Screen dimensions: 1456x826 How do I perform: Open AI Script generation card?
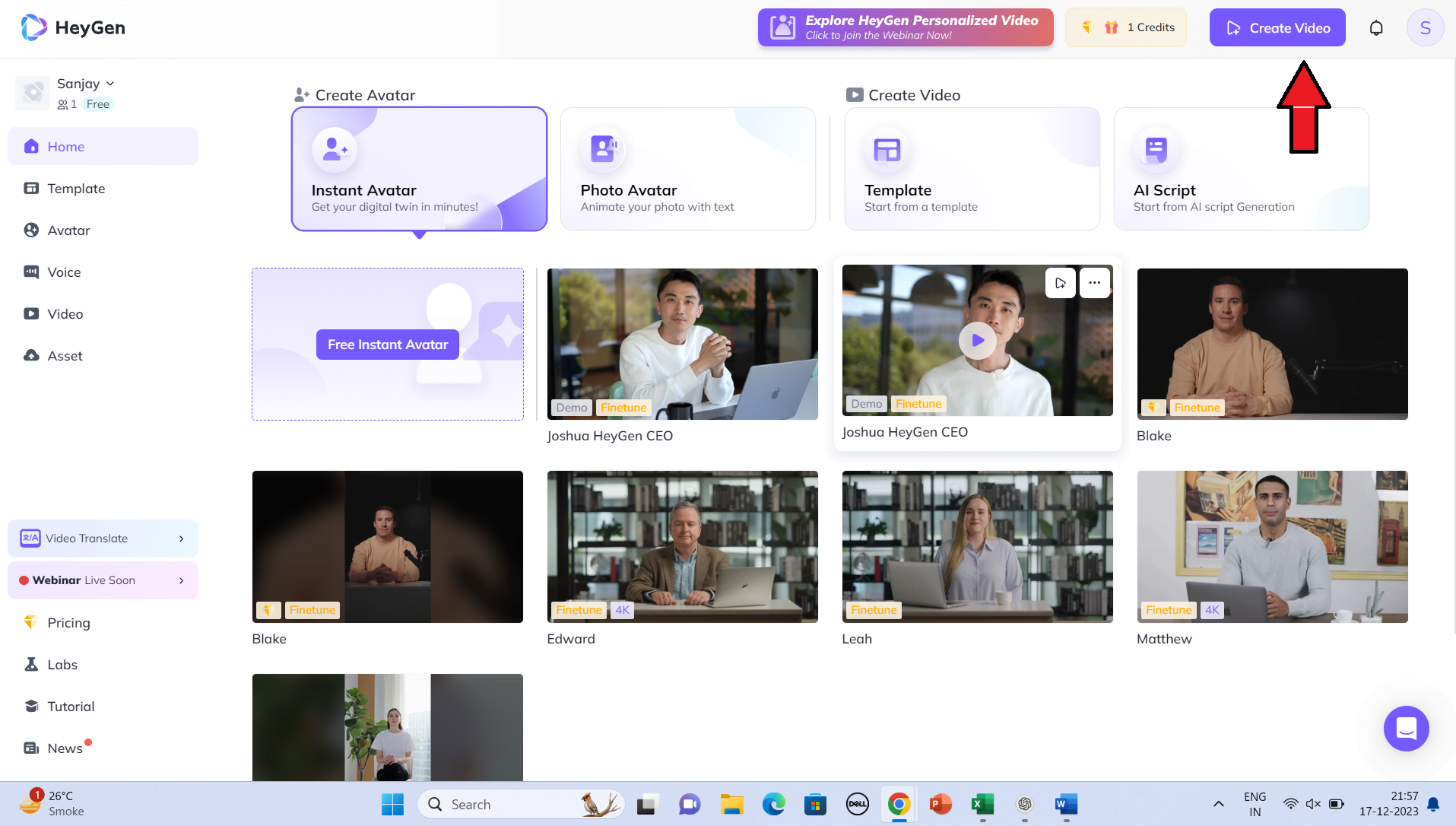(x=1242, y=169)
